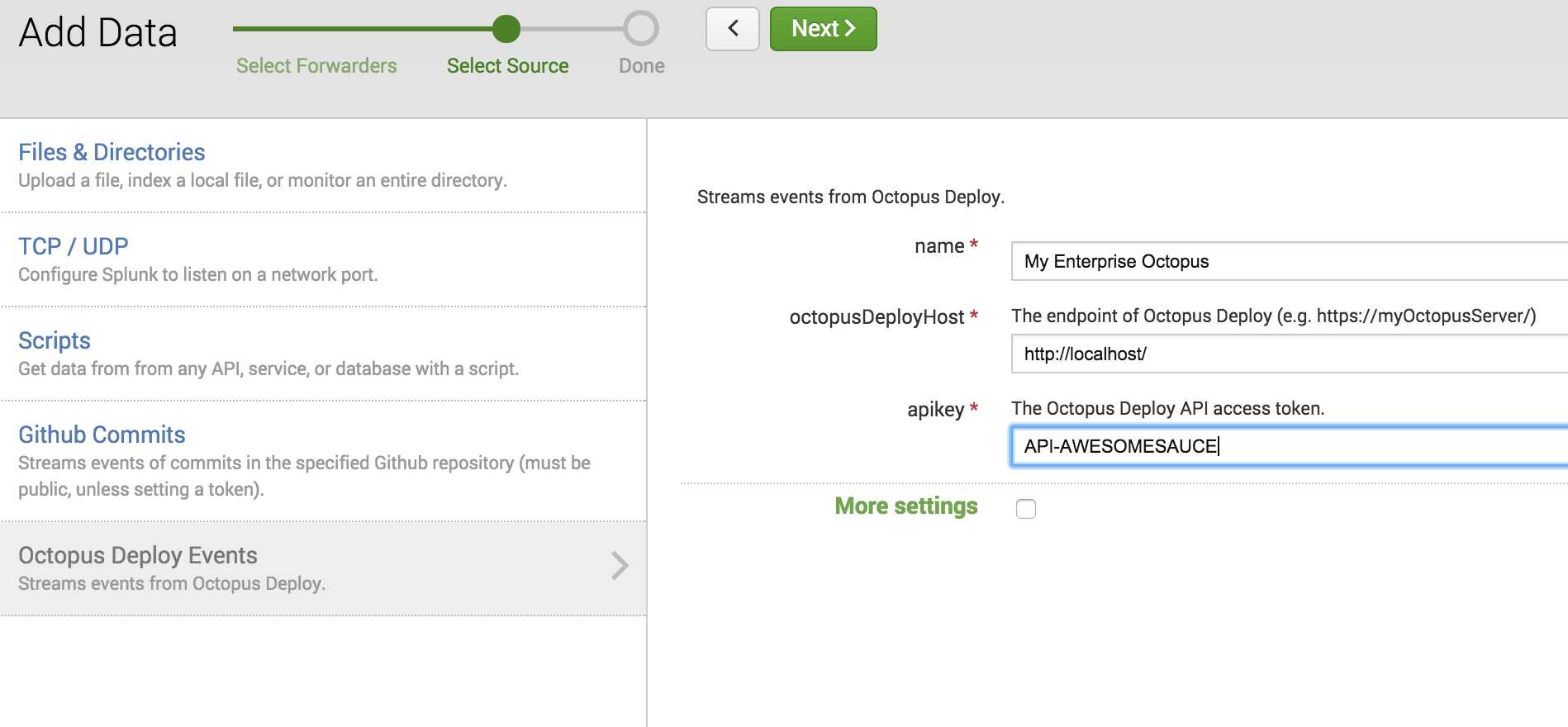Focus the octopusDeployHost input field
This screenshot has height=727, width=1568.
pos(1289,354)
